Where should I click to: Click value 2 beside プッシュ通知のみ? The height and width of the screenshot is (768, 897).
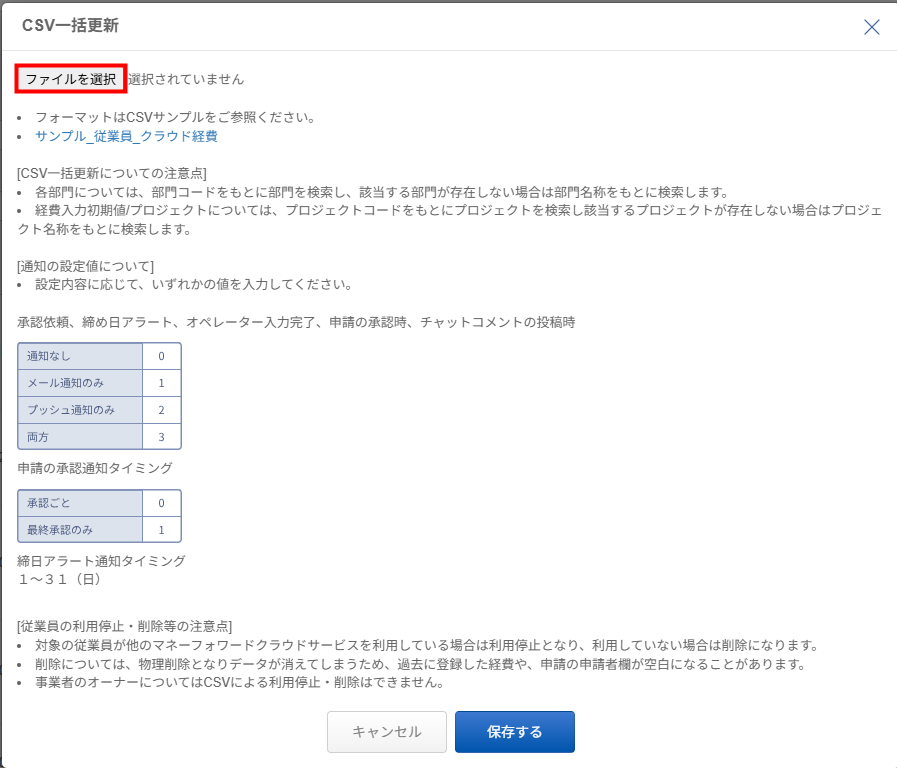coord(161,410)
